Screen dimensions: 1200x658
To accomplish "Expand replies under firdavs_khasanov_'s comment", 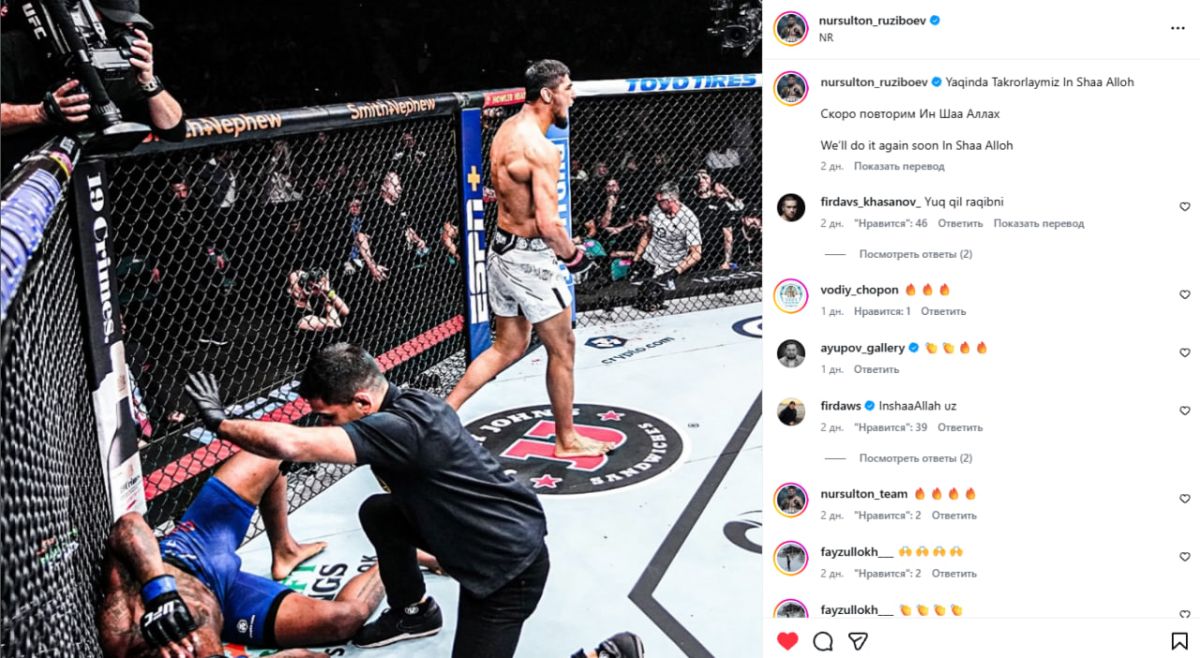I will coord(915,254).
